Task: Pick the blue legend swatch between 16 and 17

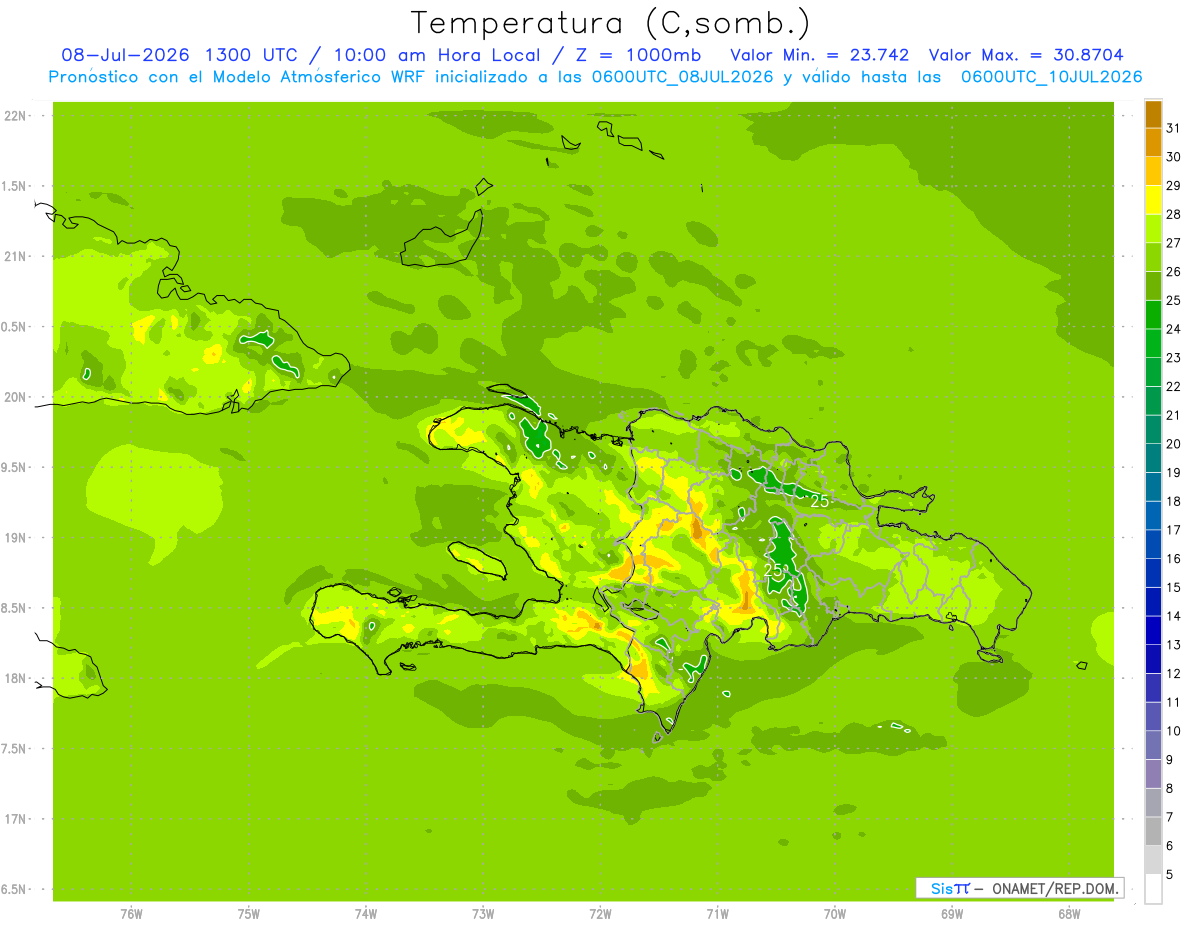Action: [1153, 544]
